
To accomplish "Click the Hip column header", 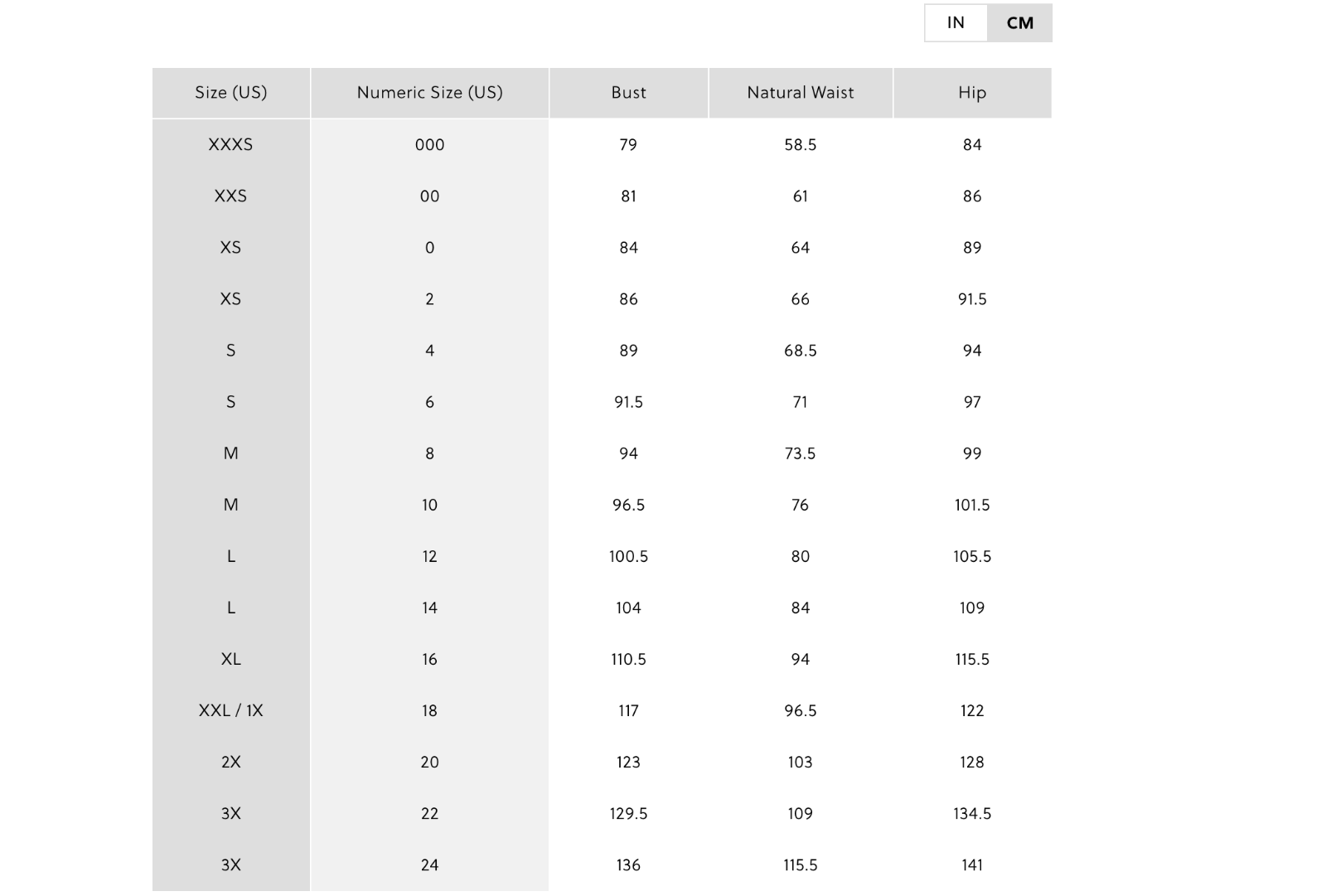I will (x=972, y=93).
